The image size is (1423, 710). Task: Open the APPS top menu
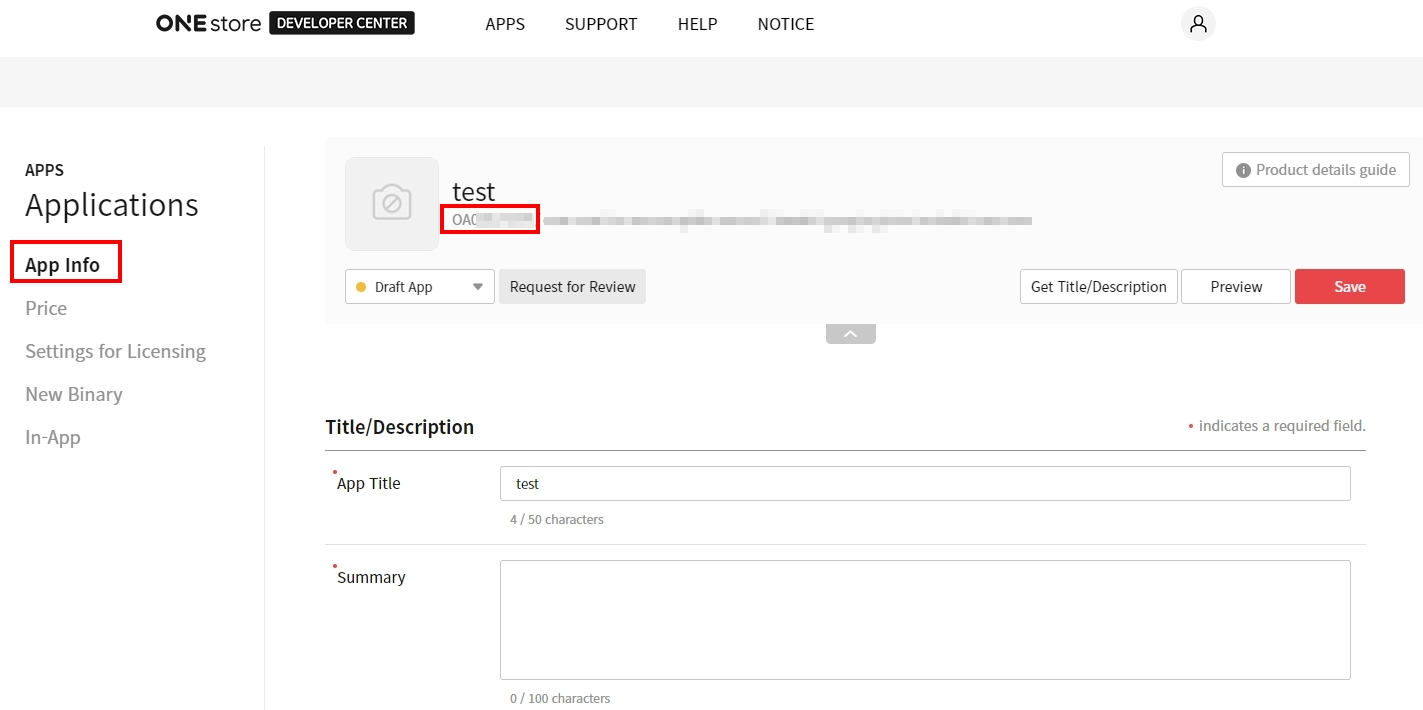pyautogui.click(x=505, y=24)
